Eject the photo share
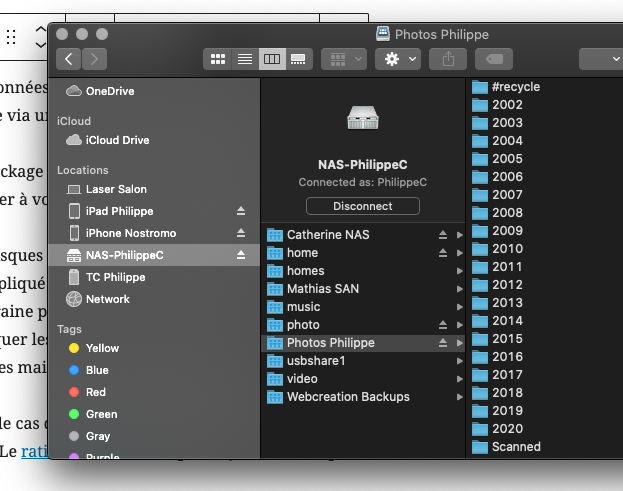This screenshot has width=623, height=491. coord(443,325)
